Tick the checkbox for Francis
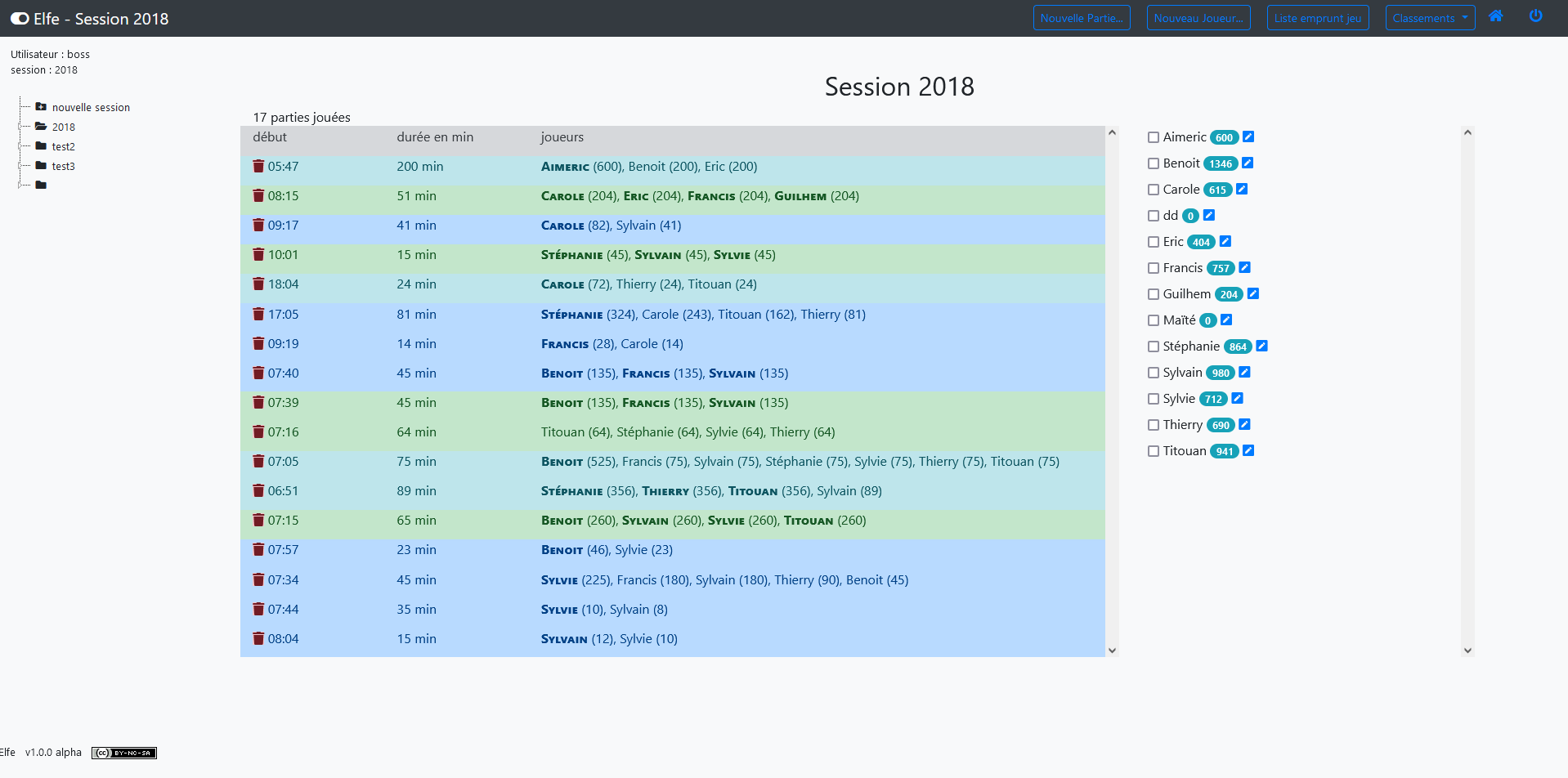The width and height of the screenshot is (1568, 778). [x=1154, y=268]
